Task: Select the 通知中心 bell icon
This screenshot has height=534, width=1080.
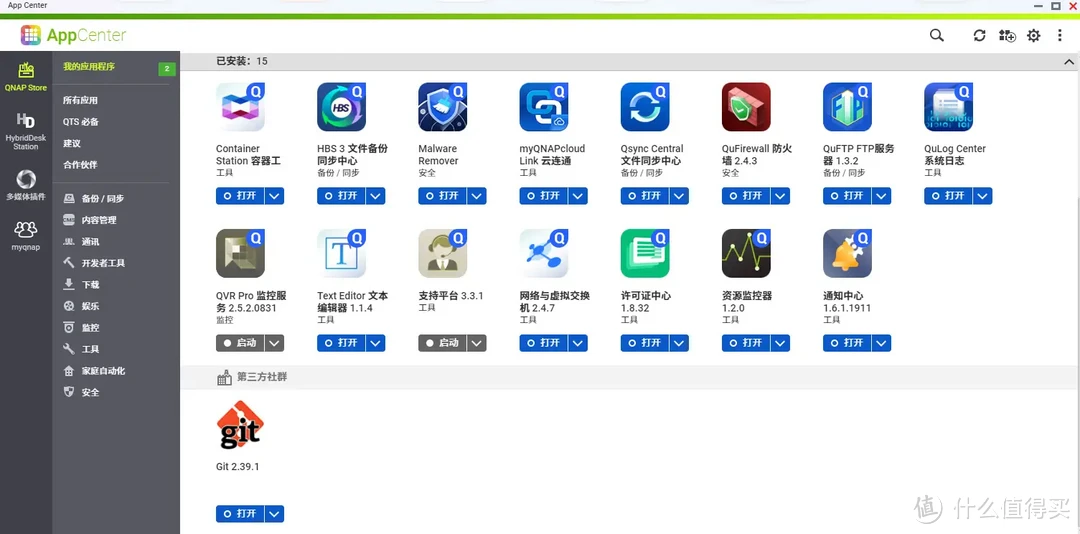Action: click(848, 254)
